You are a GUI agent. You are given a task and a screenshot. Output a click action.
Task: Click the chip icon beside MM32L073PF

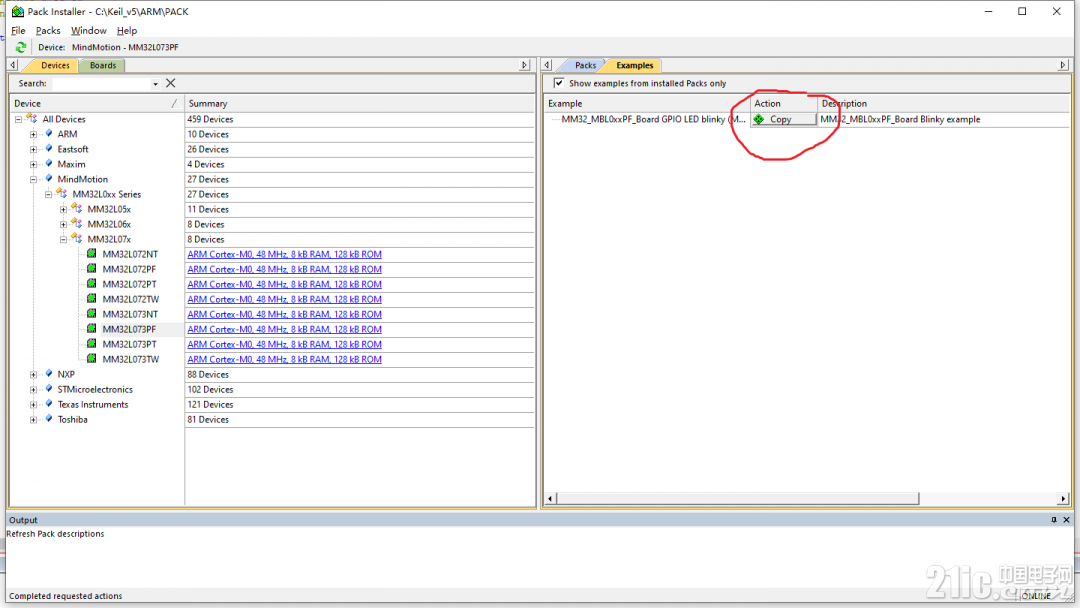(x=92, y=328)
